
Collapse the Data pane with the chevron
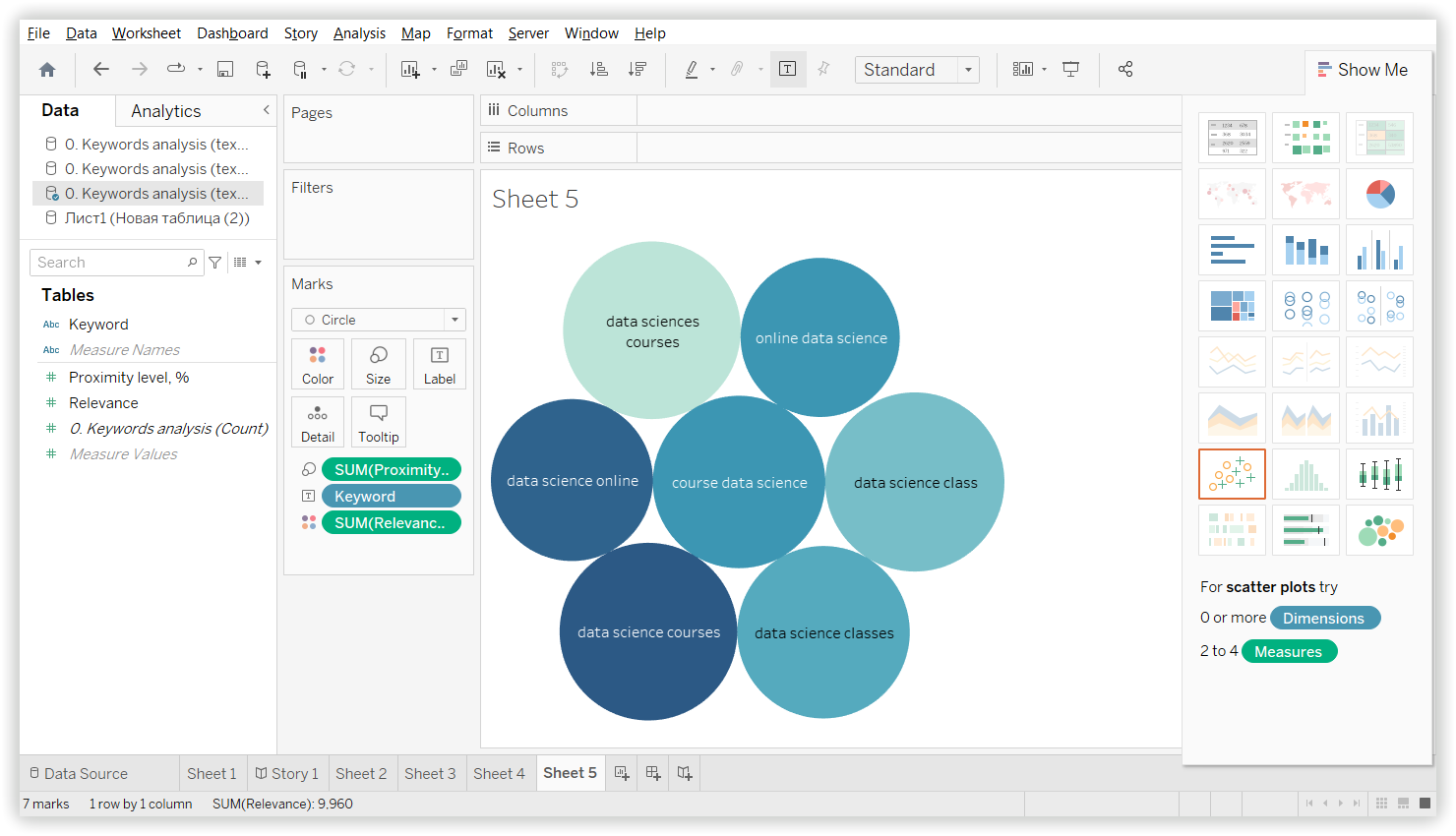266,110
